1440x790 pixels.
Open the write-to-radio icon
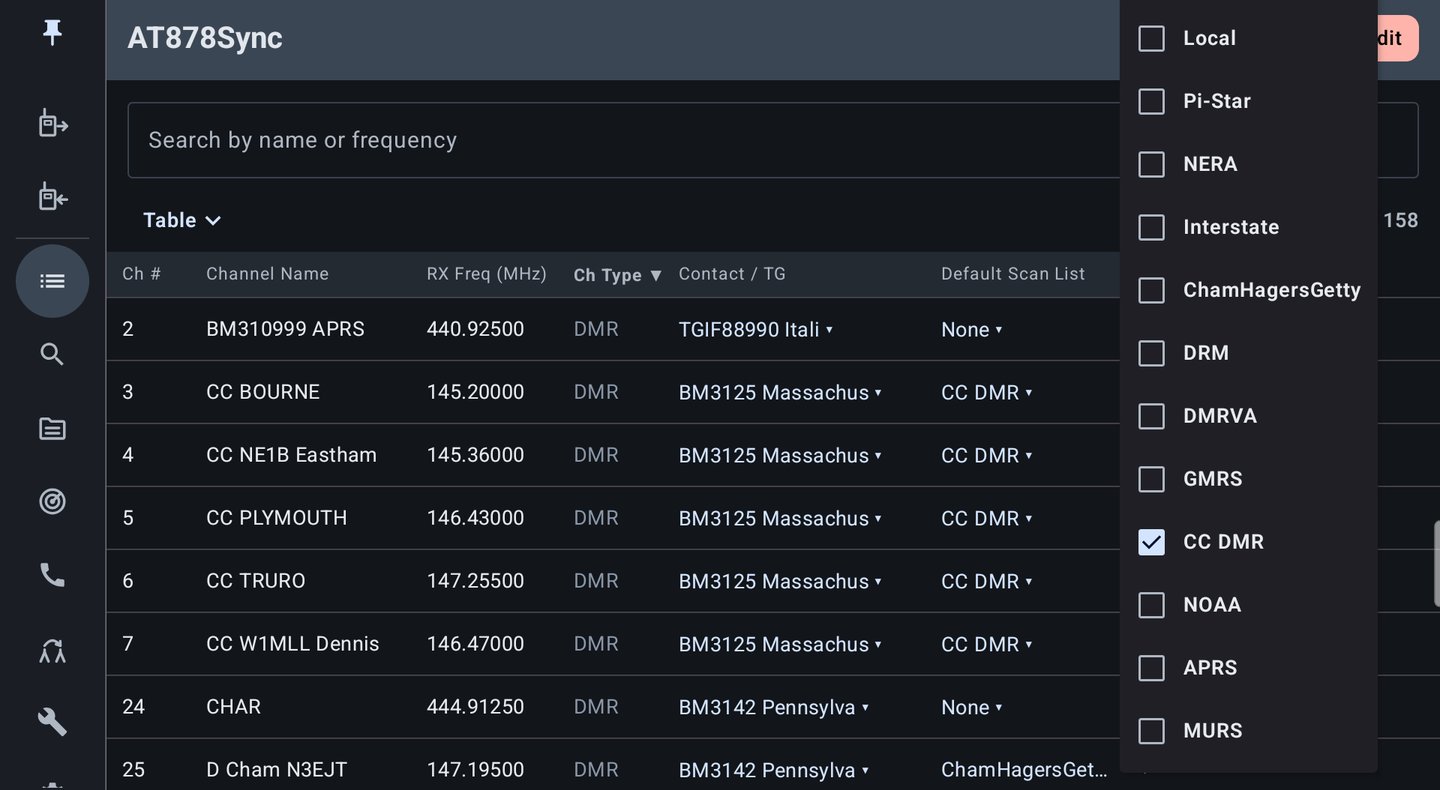click(52, 124)
